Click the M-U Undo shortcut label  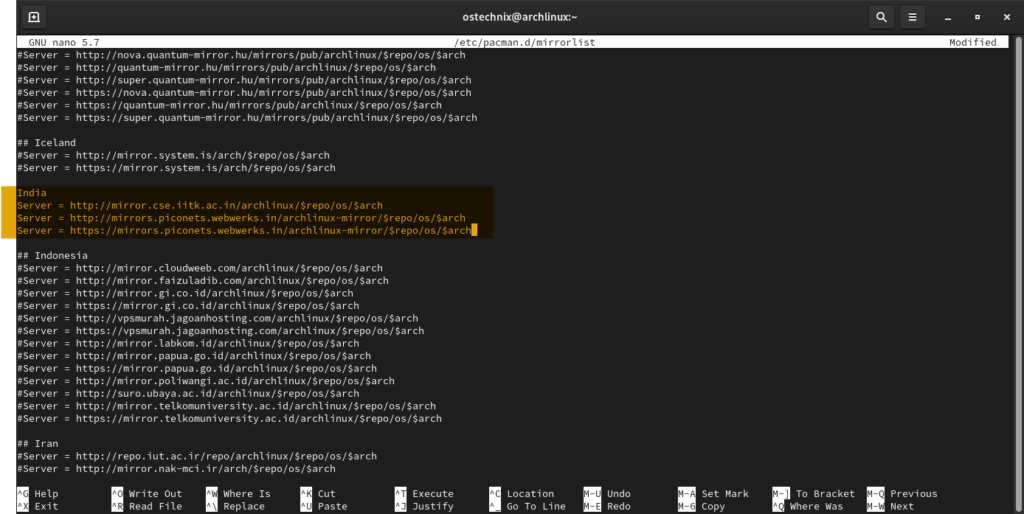607,494
